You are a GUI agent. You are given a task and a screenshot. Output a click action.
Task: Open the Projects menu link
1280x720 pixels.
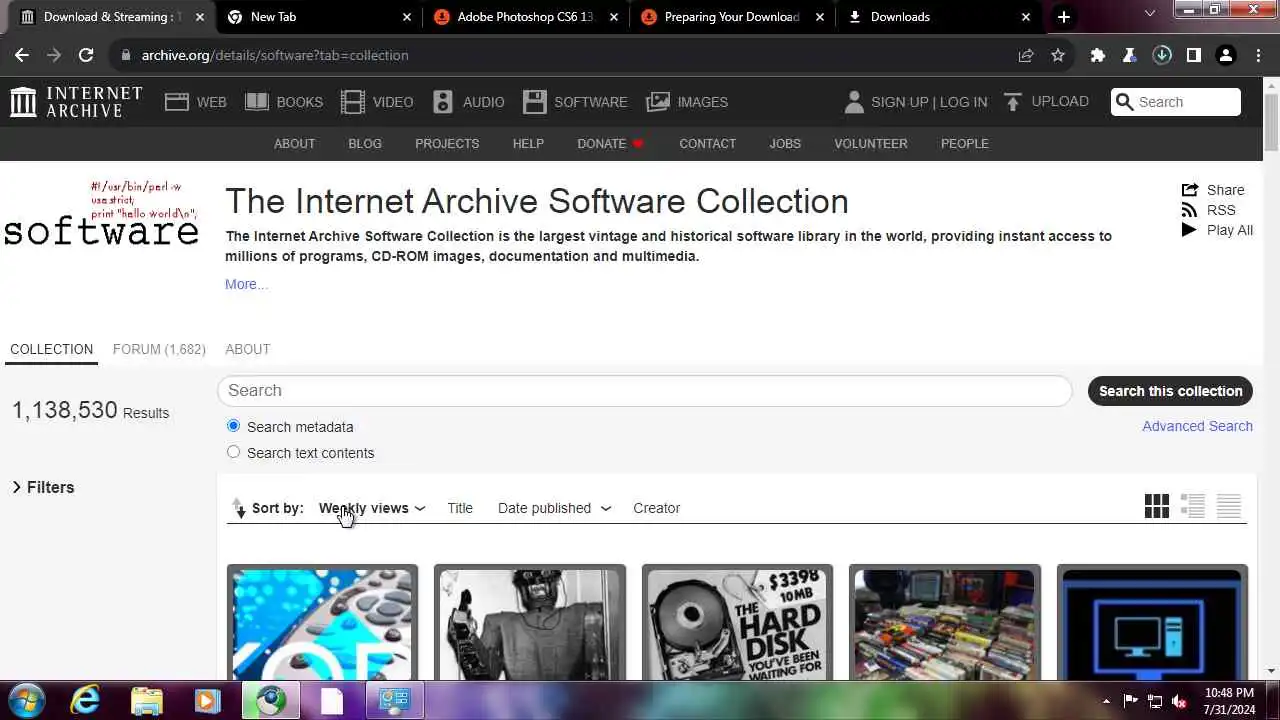447,143
